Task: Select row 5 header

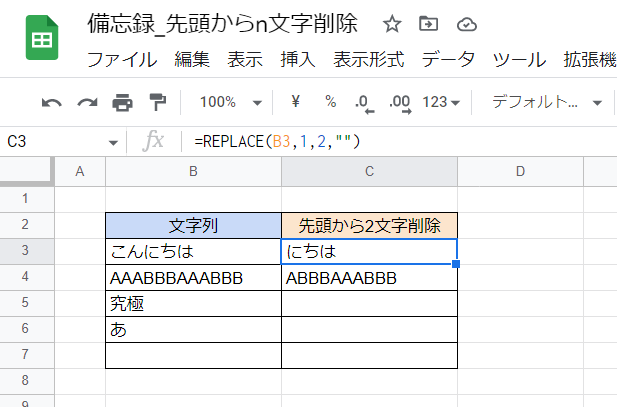Action: 27,303
